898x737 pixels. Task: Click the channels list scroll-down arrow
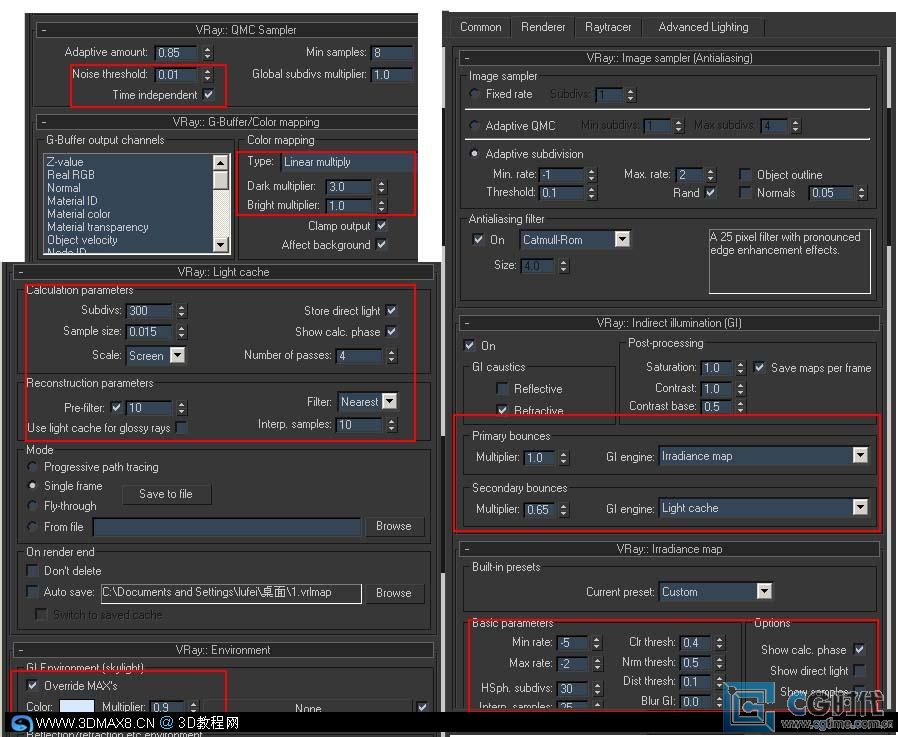tap(220, 245)
